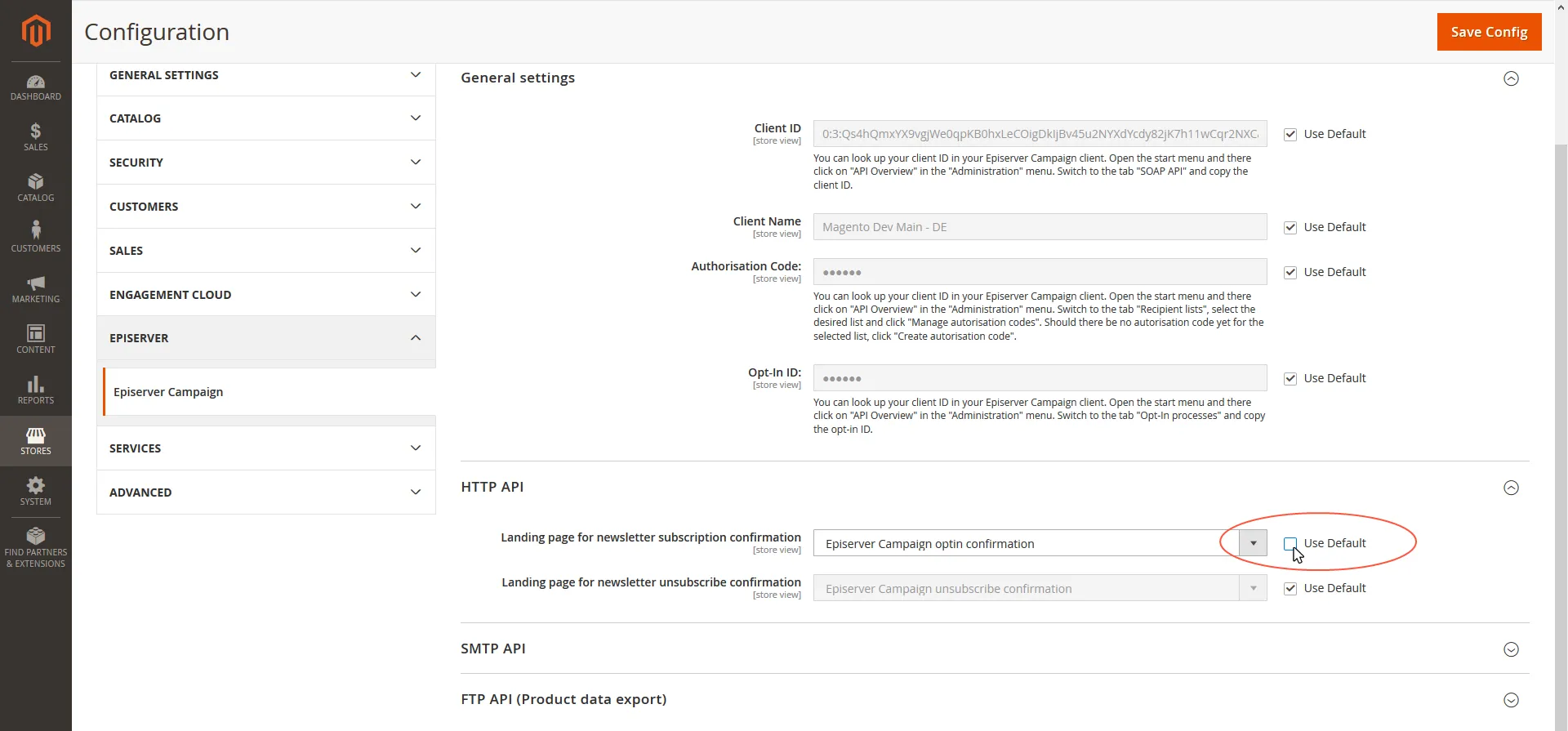Expand FTP API Product data export circle icon
Viewport: 1568px width, 731px height.
point(1512,700)
